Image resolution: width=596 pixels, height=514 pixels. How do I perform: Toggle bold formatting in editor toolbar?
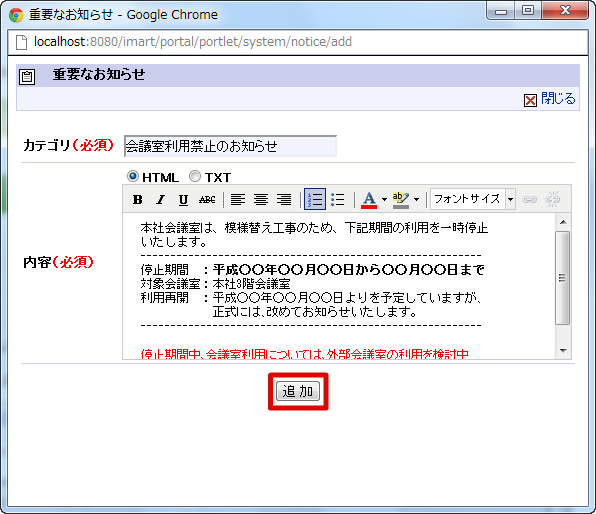click(x=138, y=199)
